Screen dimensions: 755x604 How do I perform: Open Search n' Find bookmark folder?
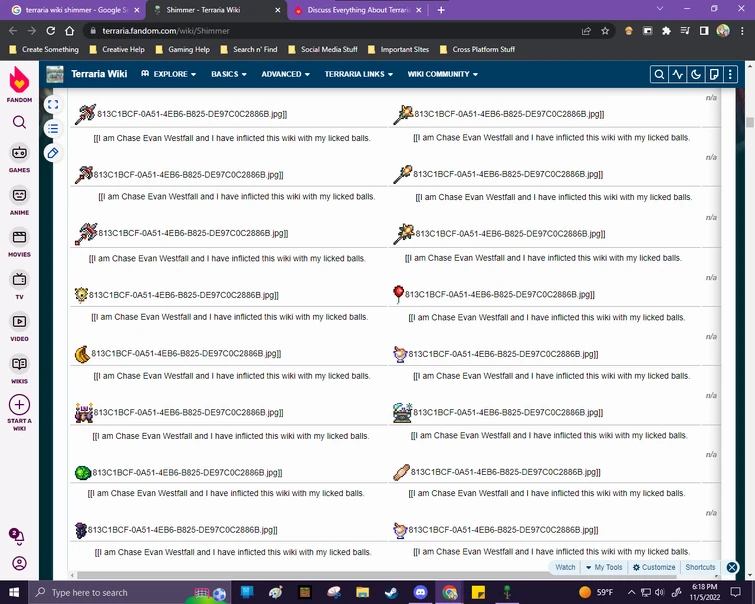coord(249,49)
